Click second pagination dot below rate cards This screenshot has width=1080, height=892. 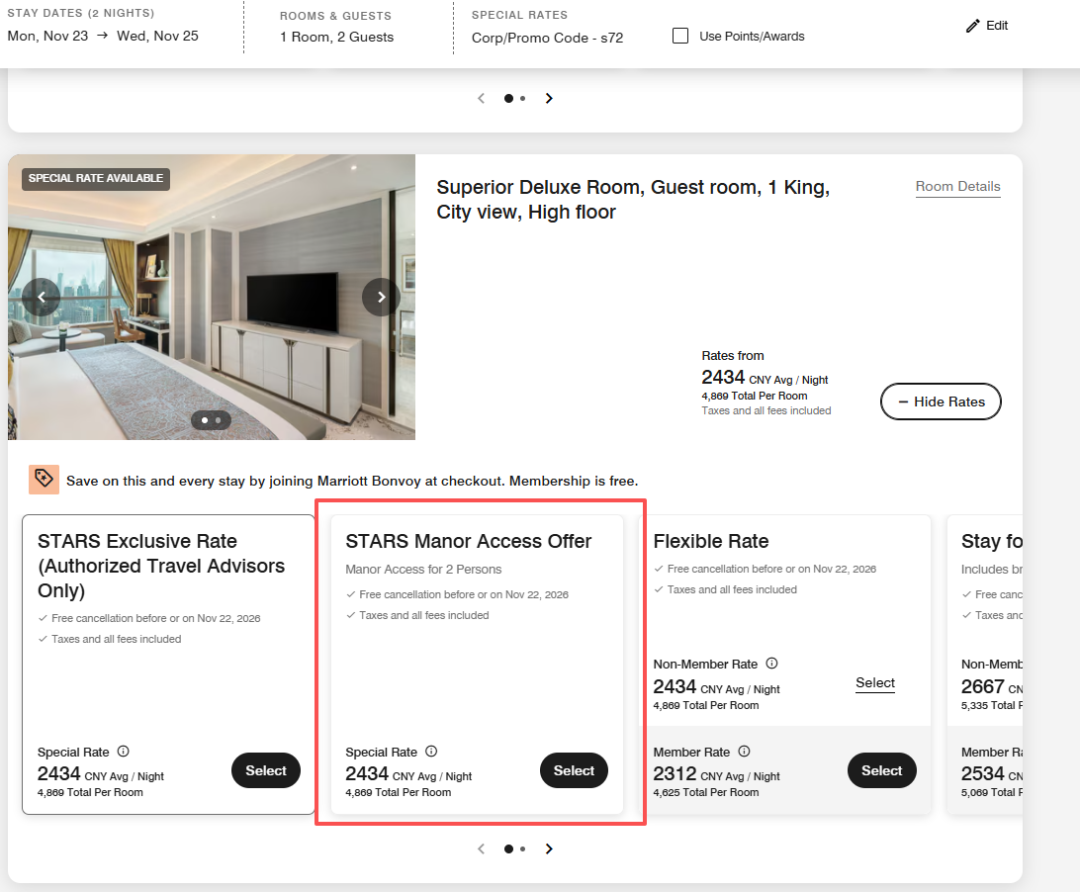tap(523, 849)
